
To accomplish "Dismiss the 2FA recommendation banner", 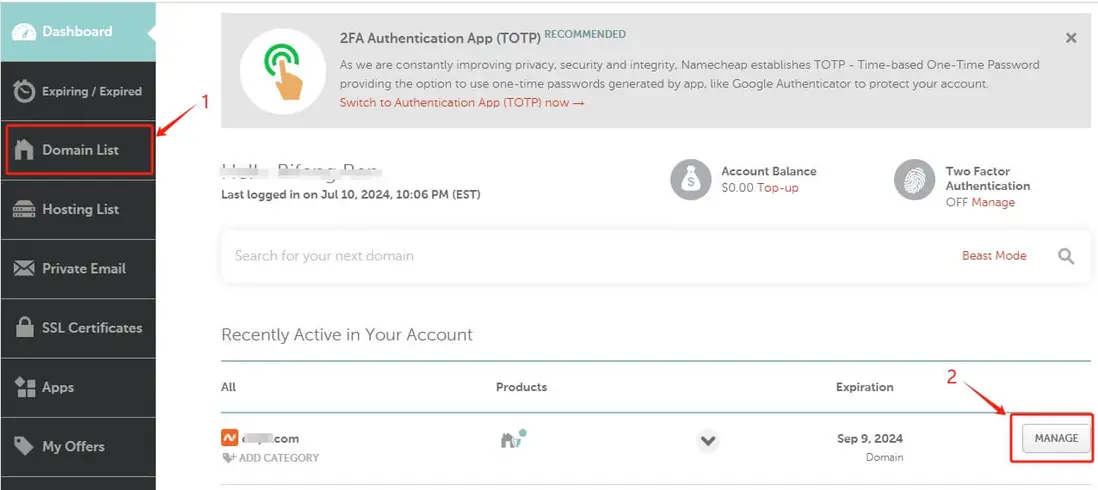I will [1071, 38].
